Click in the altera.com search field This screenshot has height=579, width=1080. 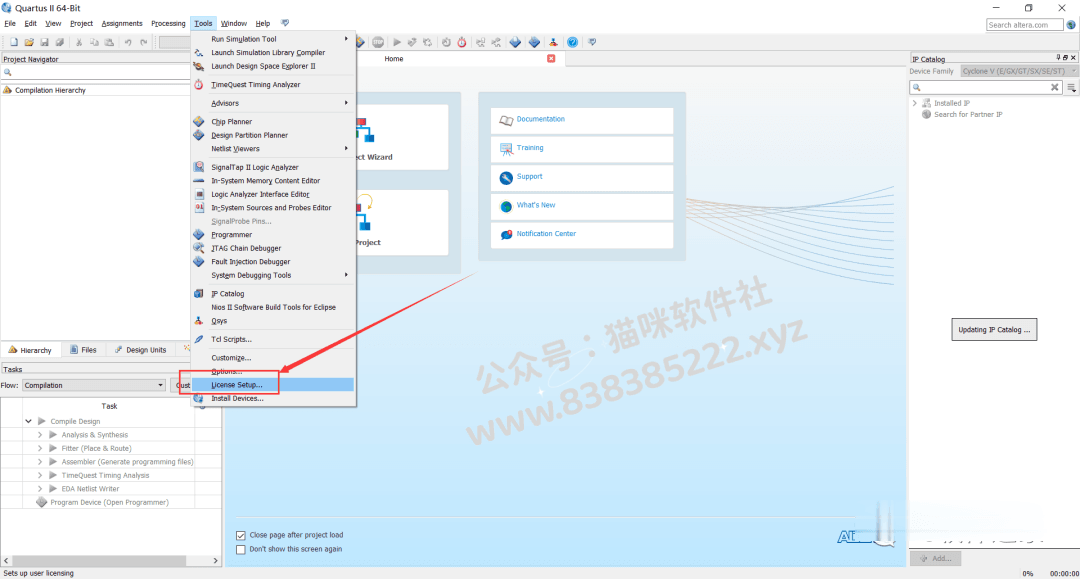(1024, 25)
